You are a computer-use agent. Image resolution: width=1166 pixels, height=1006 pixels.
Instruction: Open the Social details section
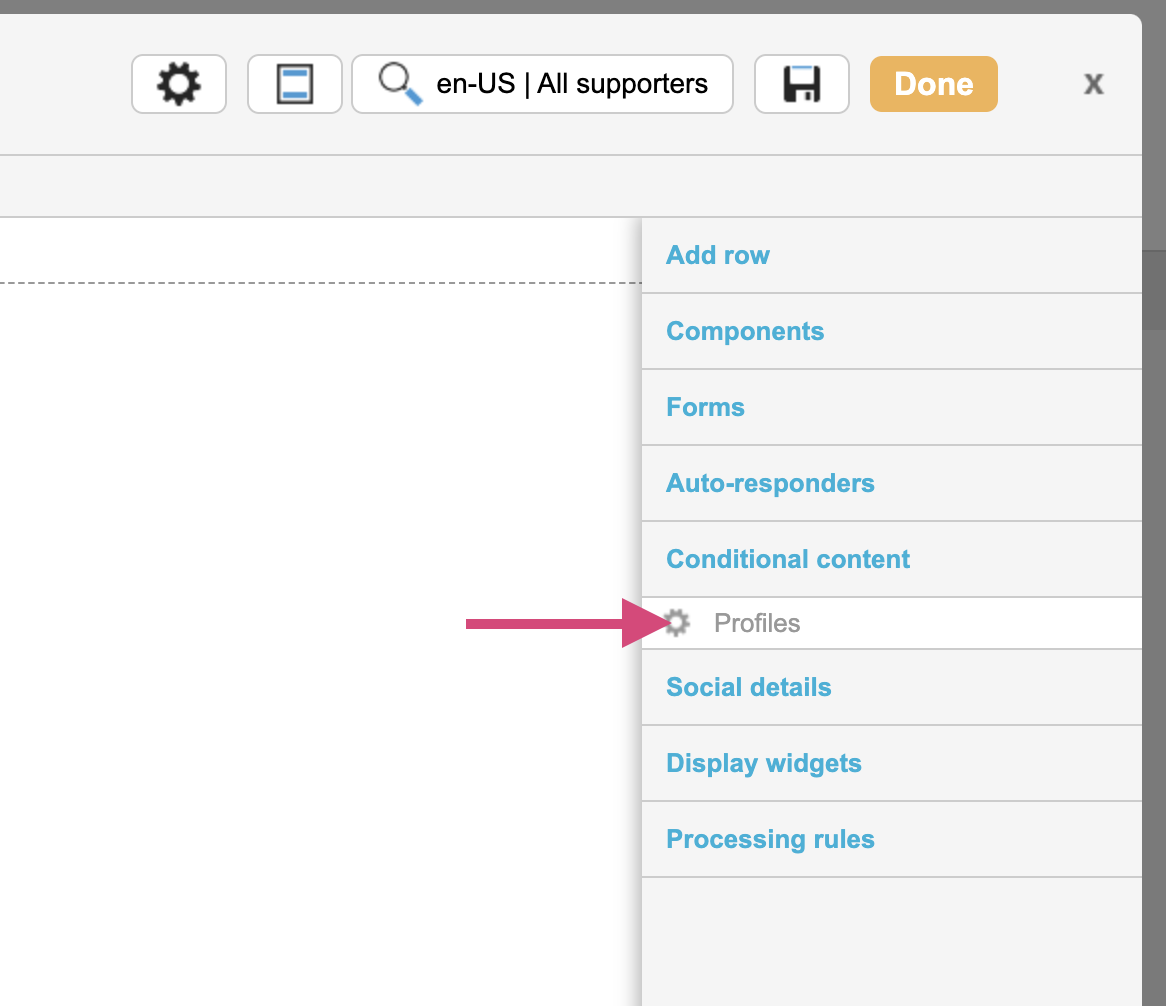click(748, 687)
